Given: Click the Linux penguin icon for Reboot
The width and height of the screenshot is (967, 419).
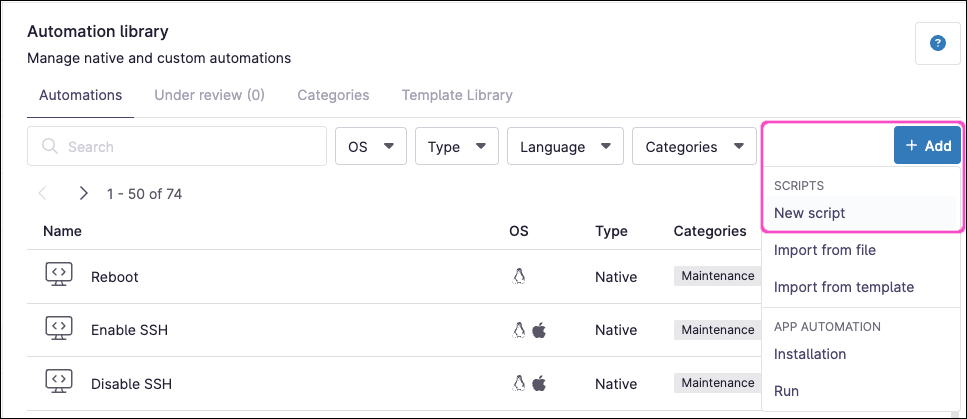Looking at the screenshot, I should click(518, 276).
